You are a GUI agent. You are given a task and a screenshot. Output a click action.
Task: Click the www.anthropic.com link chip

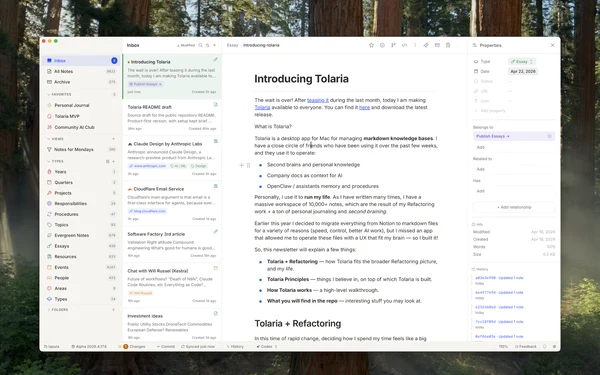pyautogui.click(x=147, y=166)
